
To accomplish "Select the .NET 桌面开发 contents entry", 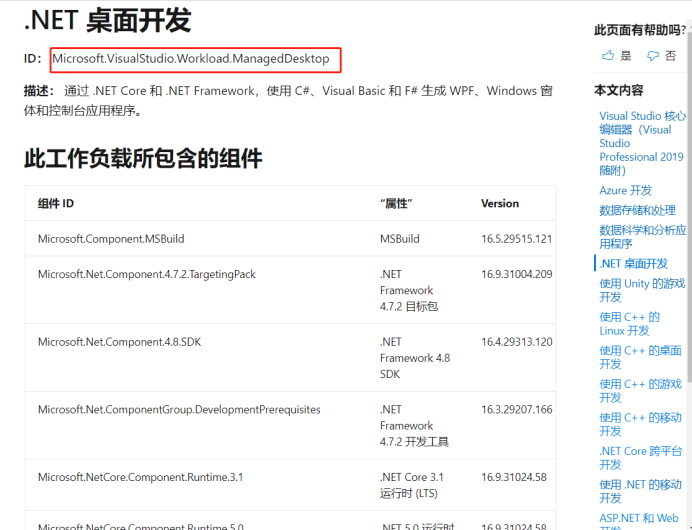I will (x=633, y=263).
